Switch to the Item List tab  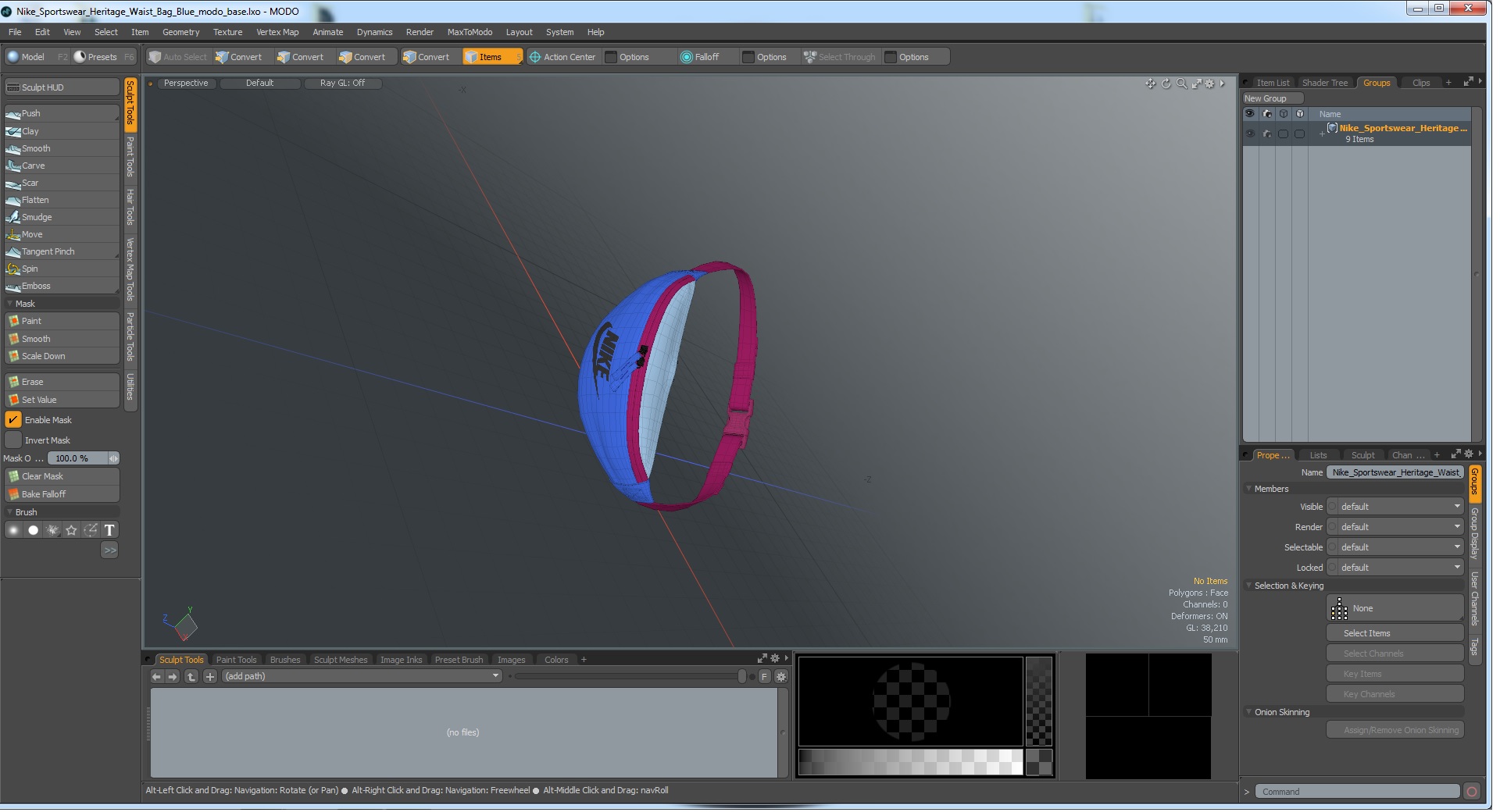(1273, 83)
